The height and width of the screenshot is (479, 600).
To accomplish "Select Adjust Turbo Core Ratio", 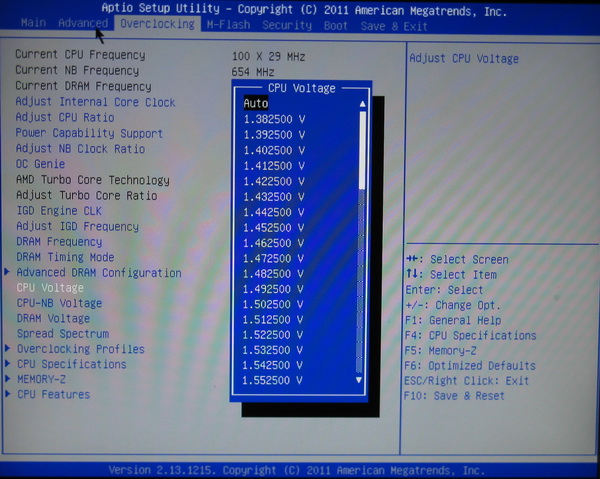I will pos(86,196).
